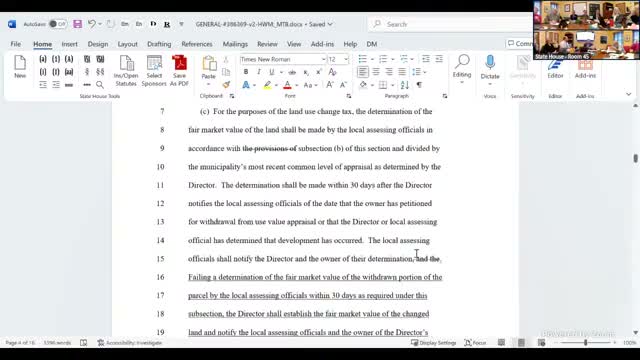Toggle Bold formatting
The height and width of the screenshot is (360, 640).
(x=246, y=72)
